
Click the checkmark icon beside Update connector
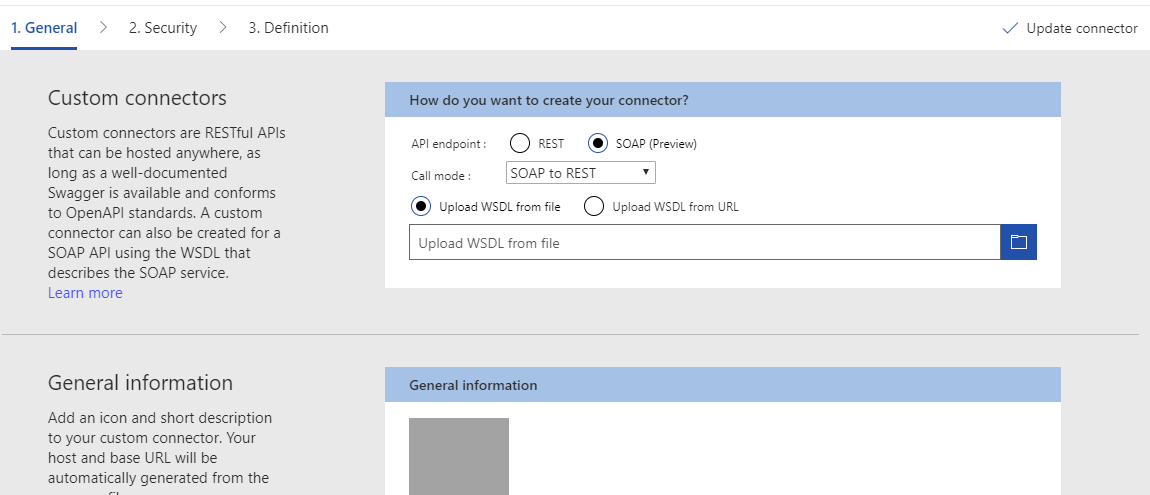[1010, 28]
